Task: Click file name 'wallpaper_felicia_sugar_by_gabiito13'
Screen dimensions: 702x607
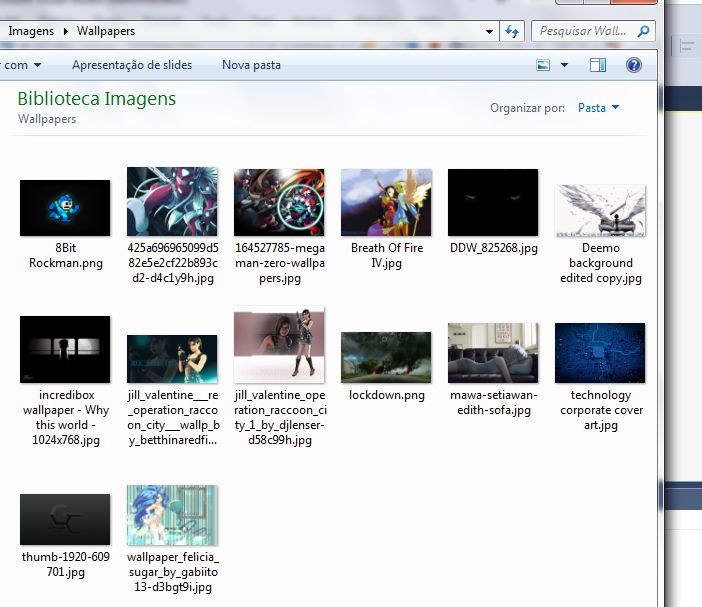Action: click(x=173, y=572)
